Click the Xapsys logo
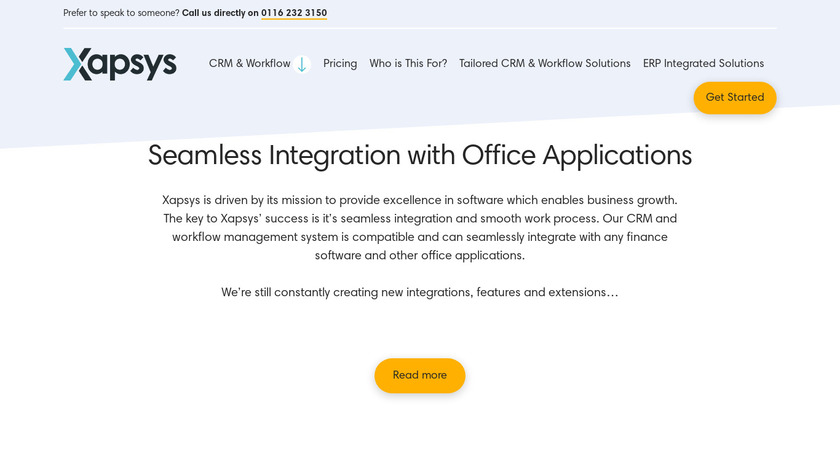 click(120, 64)
